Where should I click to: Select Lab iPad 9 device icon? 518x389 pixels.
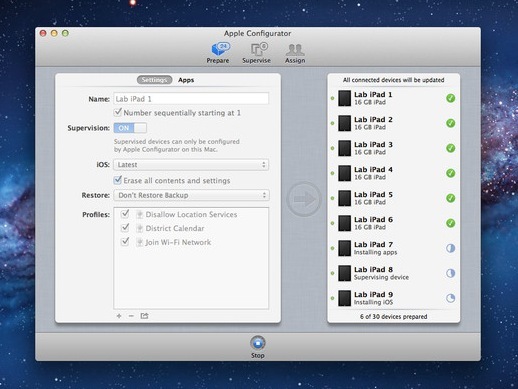pyautogui.click(x=345, y=298)
